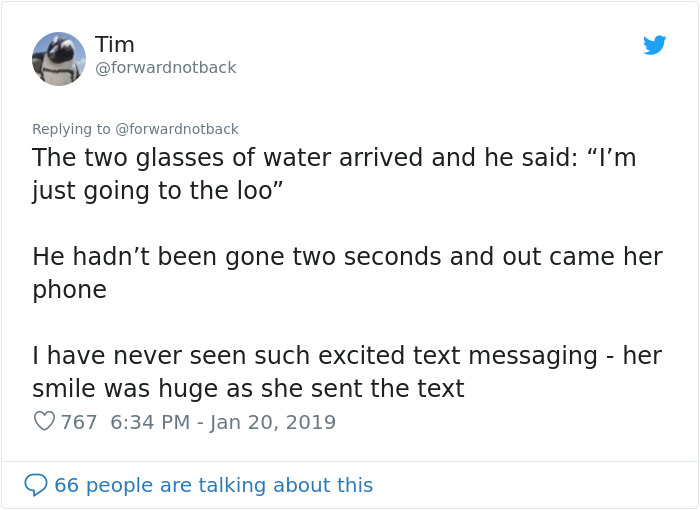Click the Twitter bird logo
Viewport: 700px width, 510px height.
coord(655,45)
